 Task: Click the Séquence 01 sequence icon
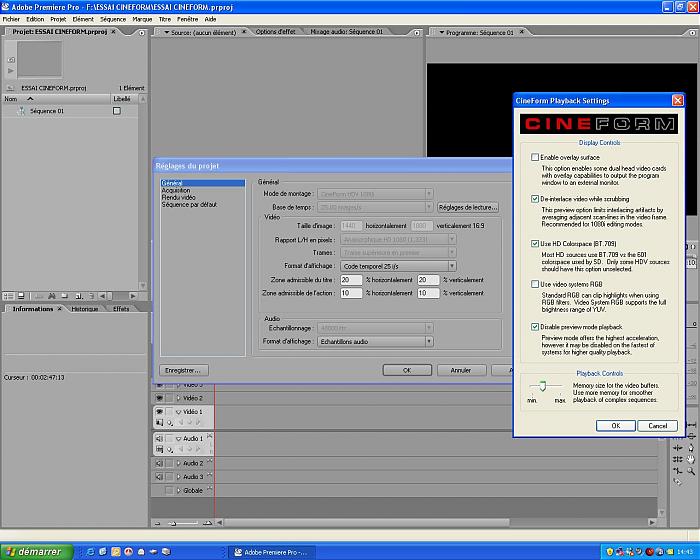[21, 111]
